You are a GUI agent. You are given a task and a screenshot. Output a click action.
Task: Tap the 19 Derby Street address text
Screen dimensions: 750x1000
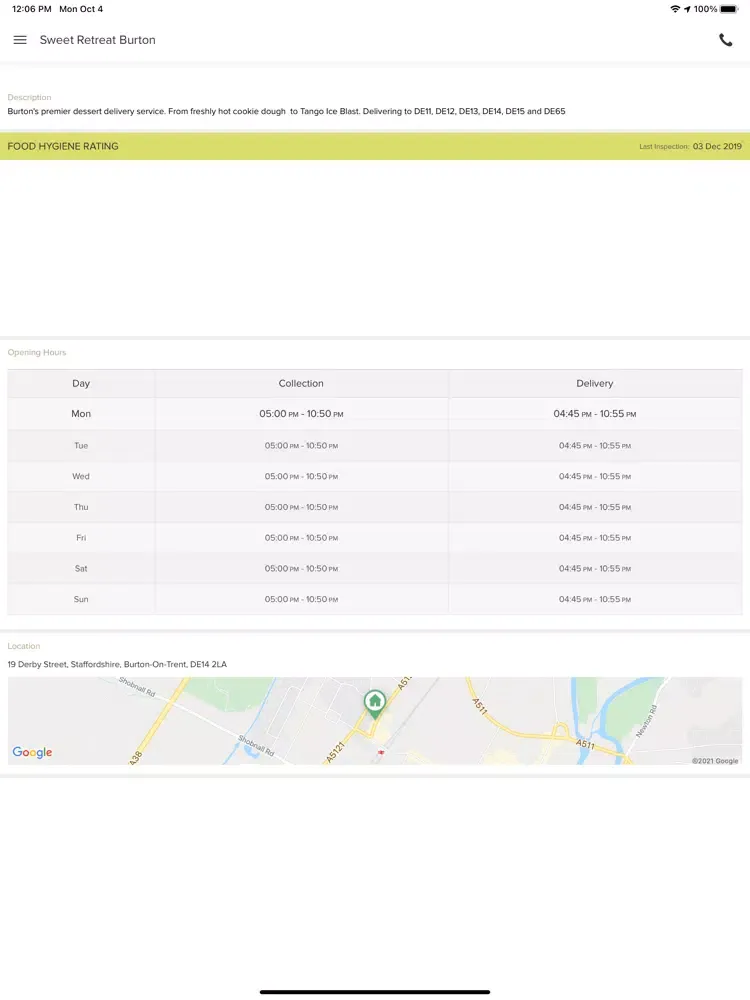click(x=117, y=664)
